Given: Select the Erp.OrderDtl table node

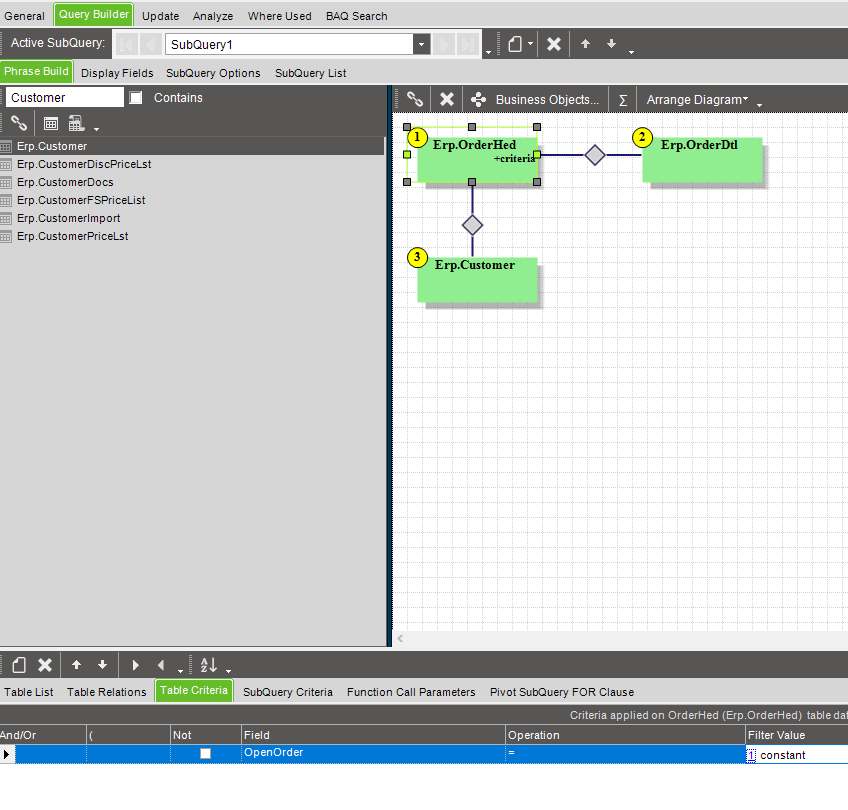Looking at the screenshot, I should coord(702,160).
